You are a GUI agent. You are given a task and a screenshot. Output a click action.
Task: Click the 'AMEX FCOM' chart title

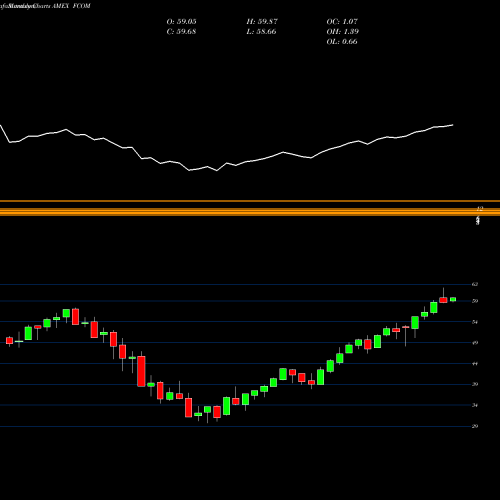tap(71, 6)
